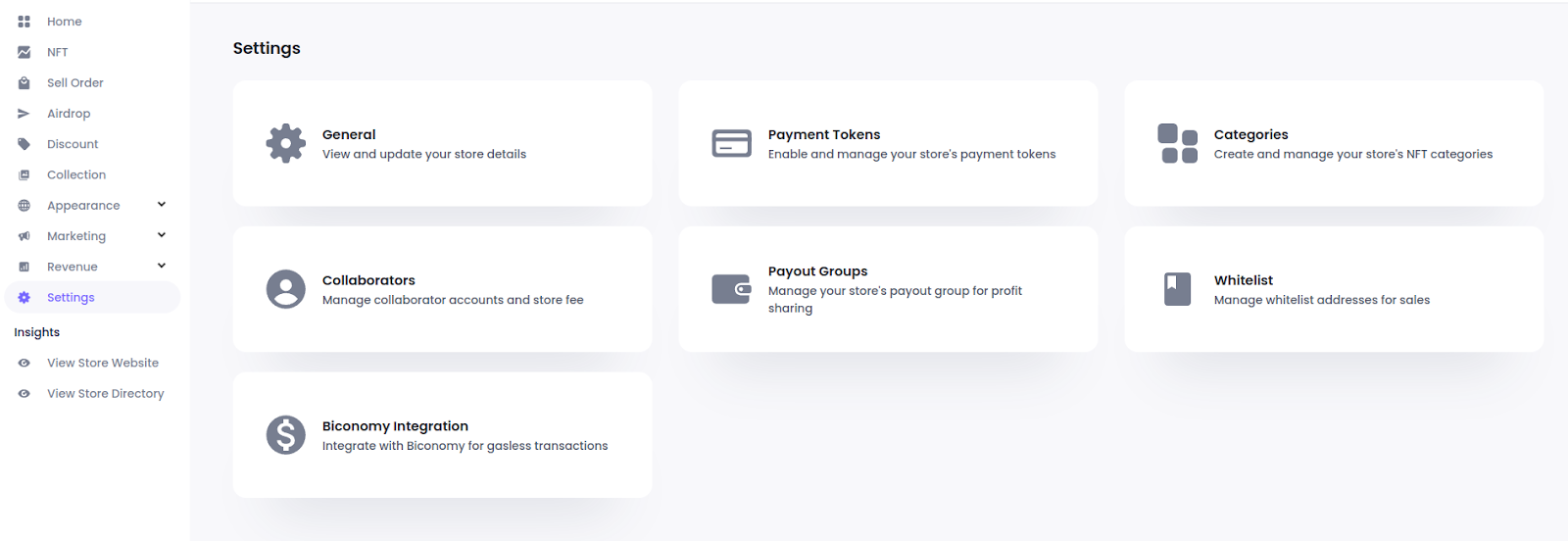The height and width of the screenshot is (541, 1568).
Task: Open the Collection menu item
Action: click(x=76, y=174)
